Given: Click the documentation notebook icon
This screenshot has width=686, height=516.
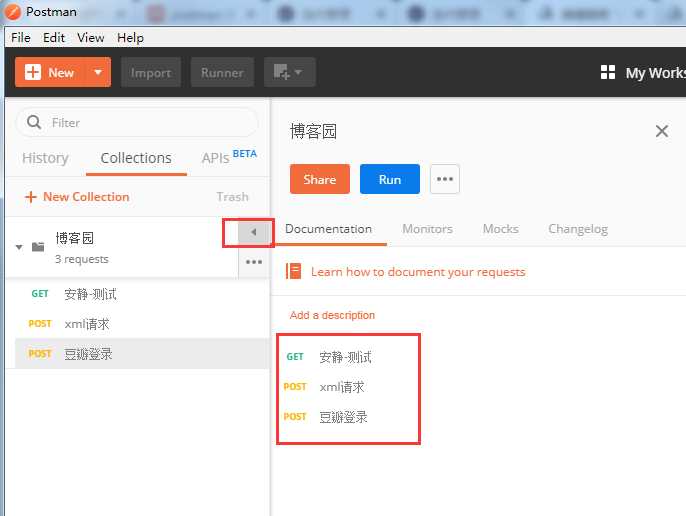Looking at the screenshot, I should [294, 271].
